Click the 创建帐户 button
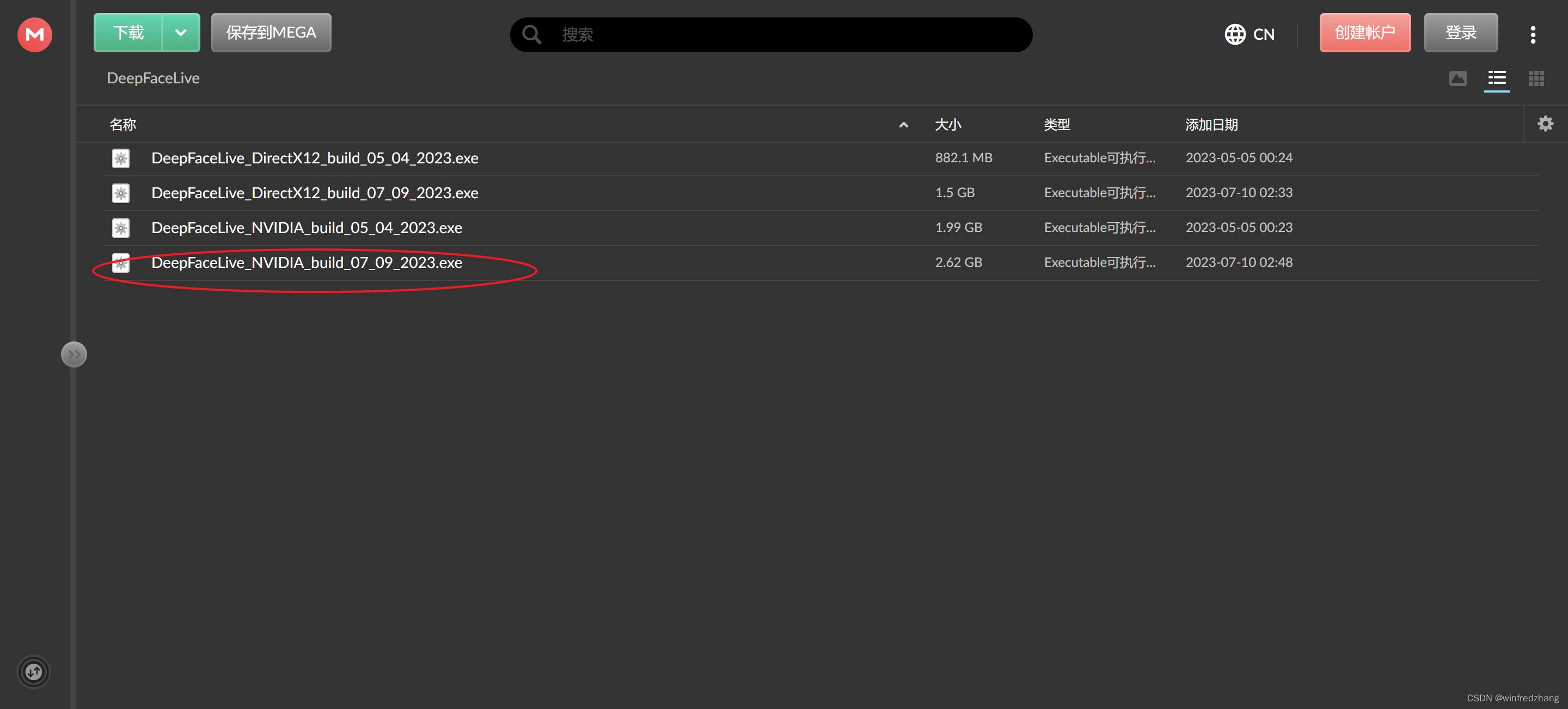Image resolution: width=1568 pixels, height=709 pixels. (x=1365, y=33)
